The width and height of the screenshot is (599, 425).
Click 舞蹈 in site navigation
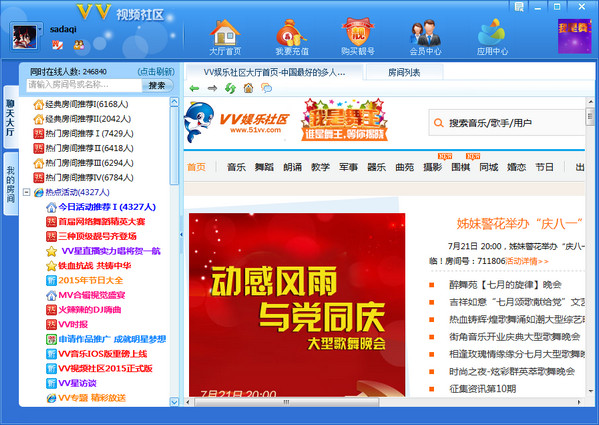point(264,167)
